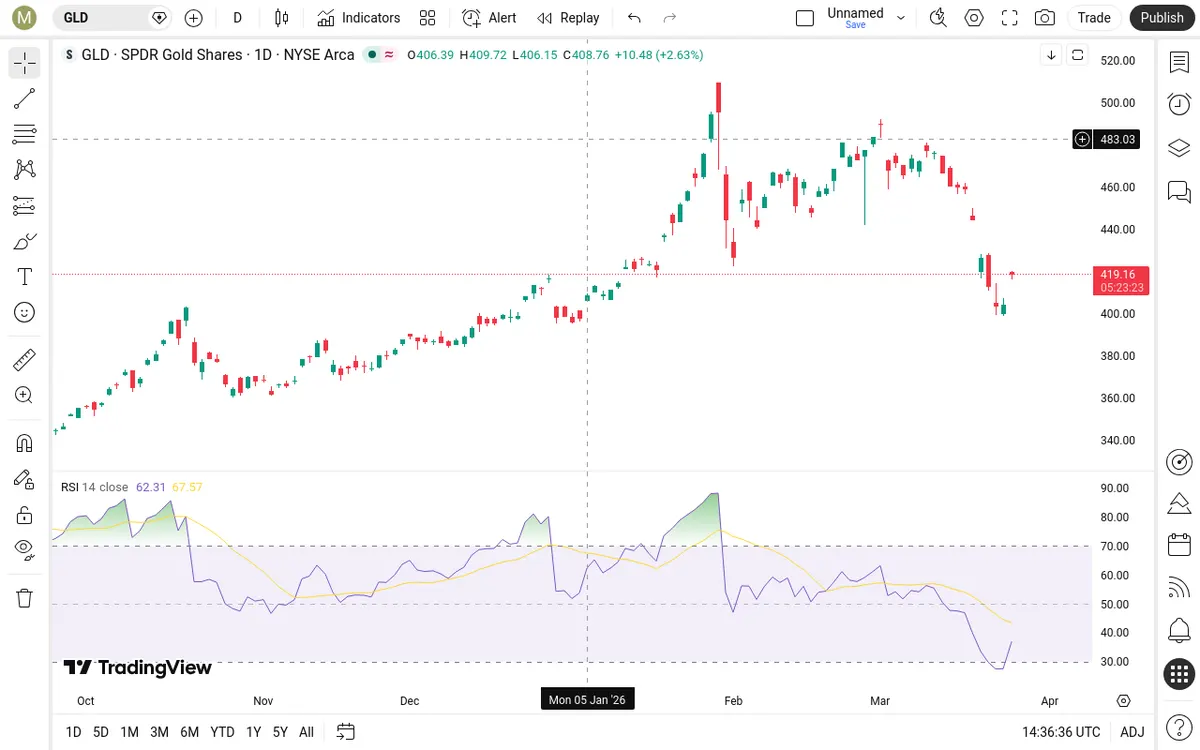Screen dimensions: 1200x750
Task: Open the economic calendar panel
Action: click(1179, 545)
